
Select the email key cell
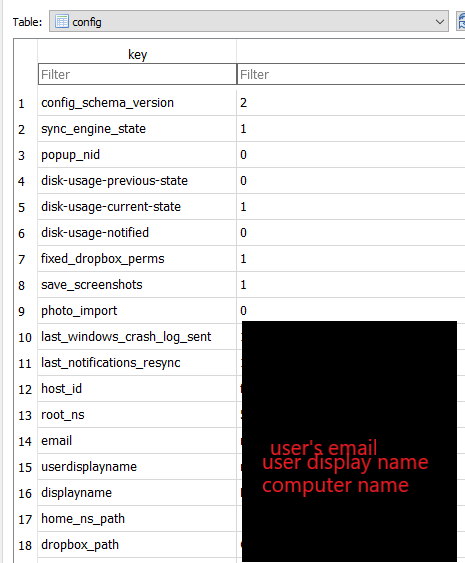coord(137,441)
